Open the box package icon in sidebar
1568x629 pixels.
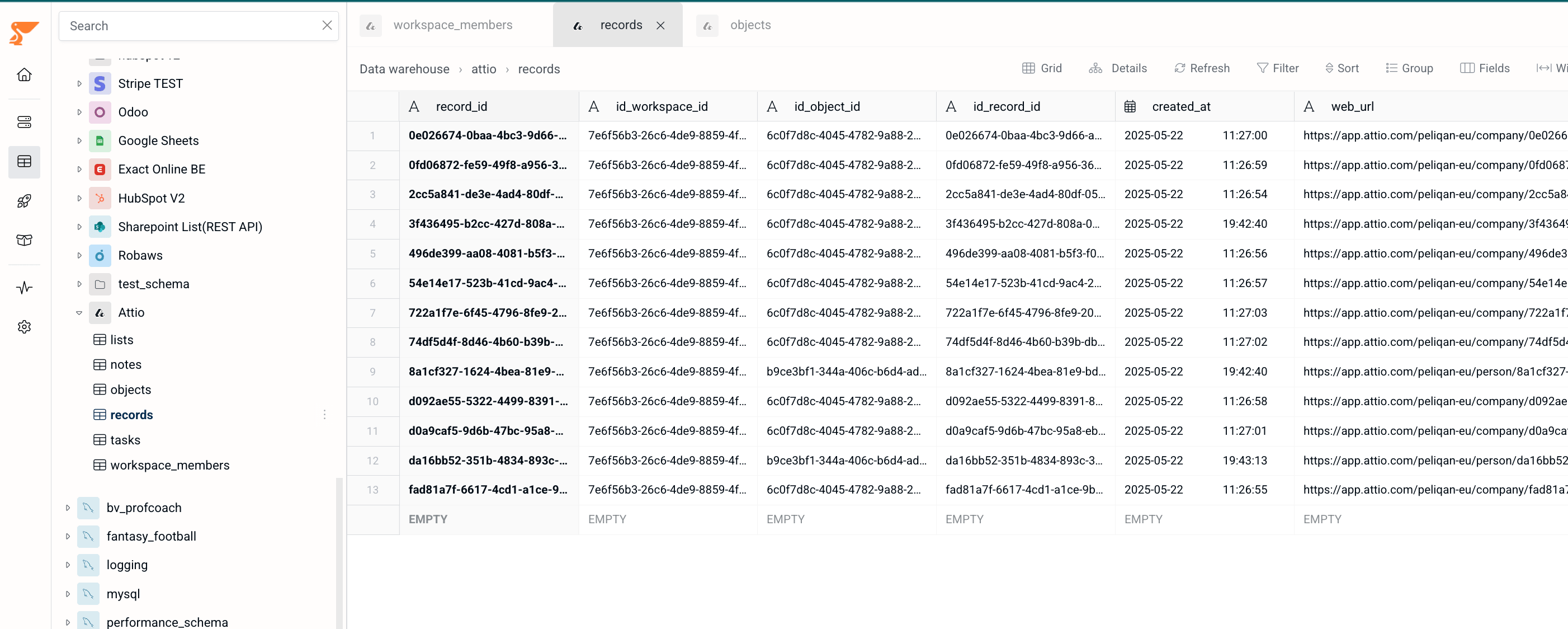click(25, 240)
